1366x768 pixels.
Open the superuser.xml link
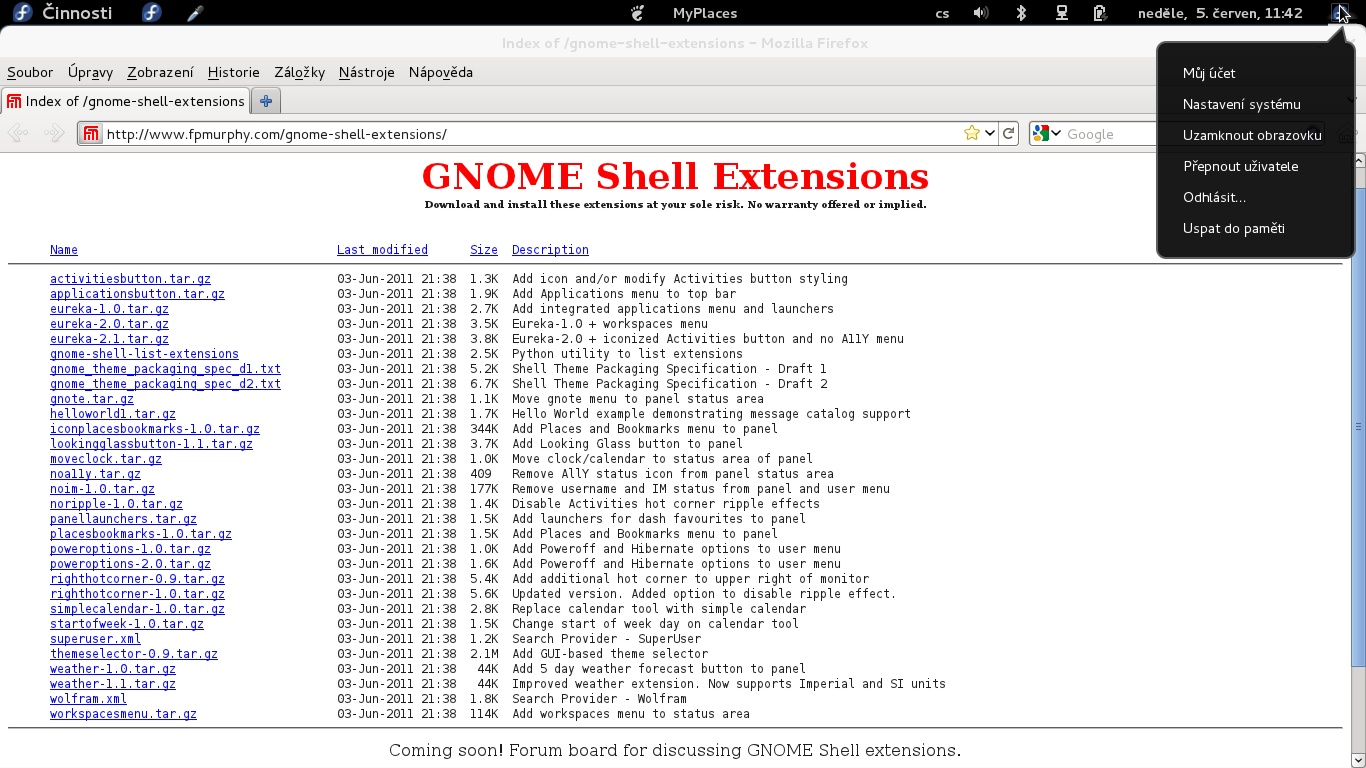95,639
